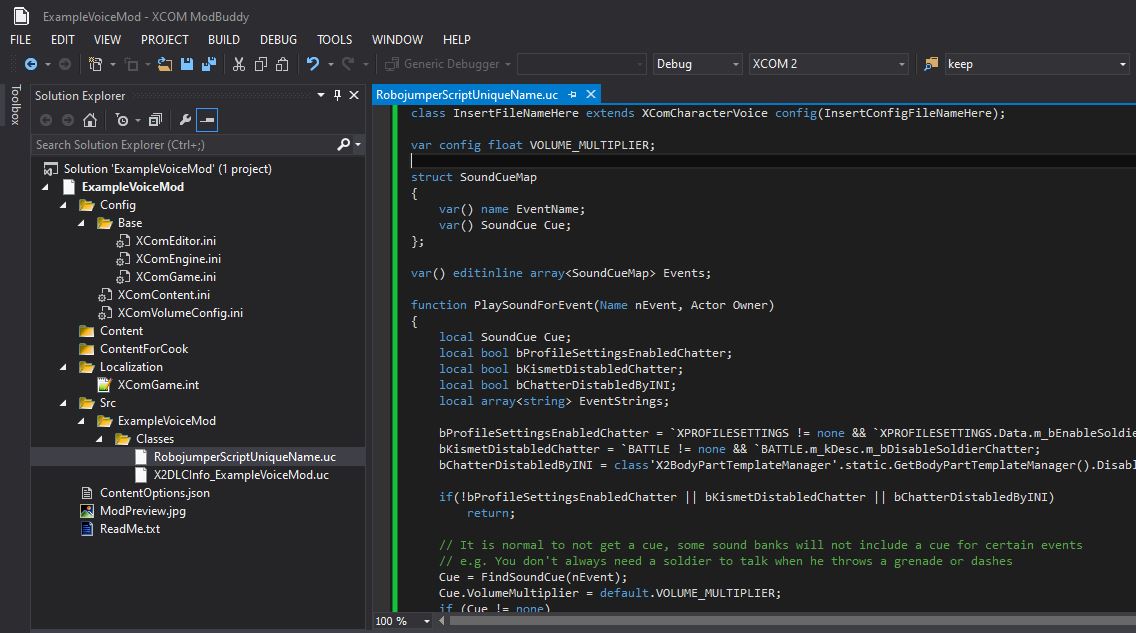This screenshot has width=1136, height=633.
Task: Select X2DLCInfo_ExampleVoiceMod.uc file
Action: pyautogui.click(x=241, y=475)
